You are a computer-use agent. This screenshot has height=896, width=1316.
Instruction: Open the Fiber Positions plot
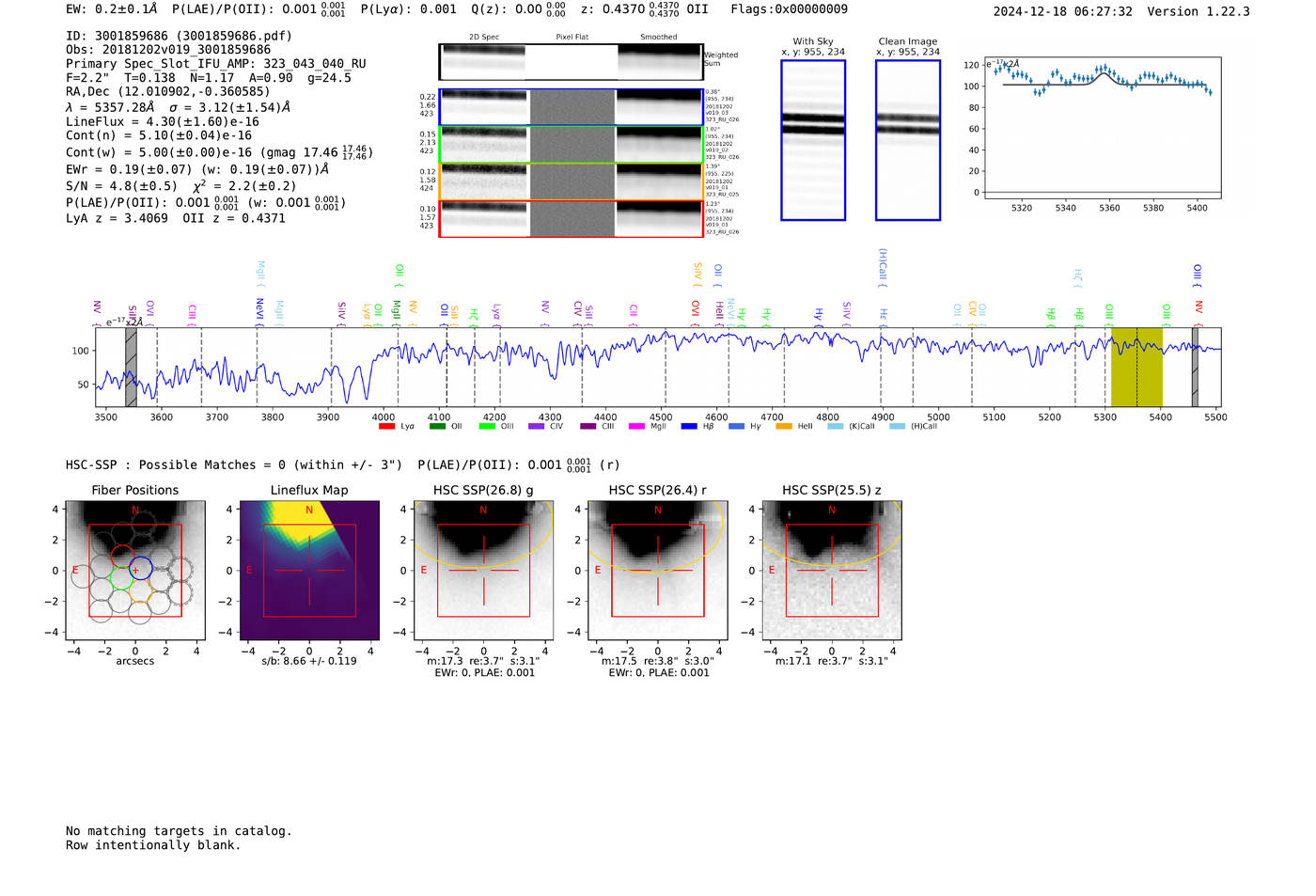click(x=135, y=571)
